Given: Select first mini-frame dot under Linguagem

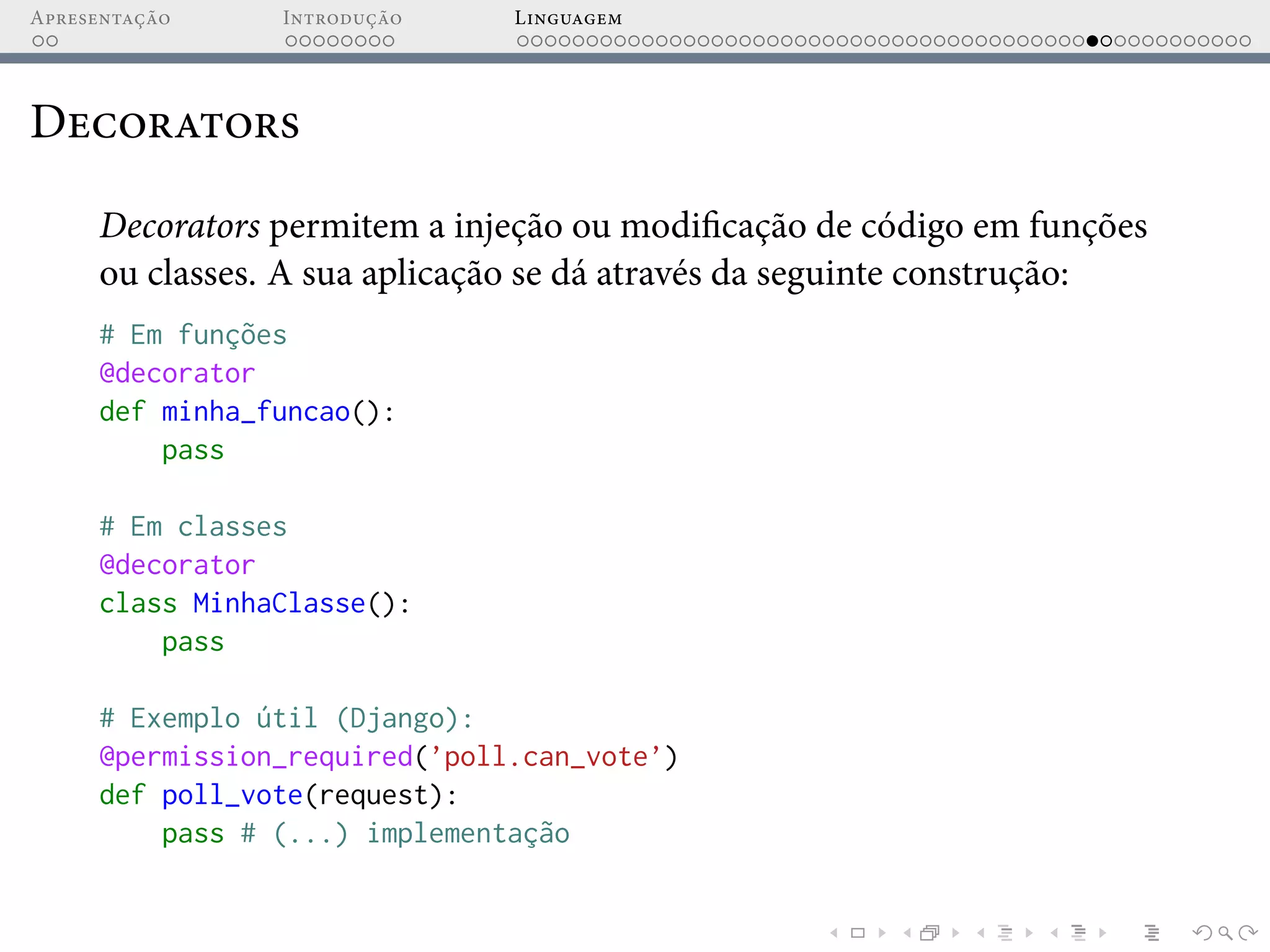Looking at the screenshot, I should point(523,41).
